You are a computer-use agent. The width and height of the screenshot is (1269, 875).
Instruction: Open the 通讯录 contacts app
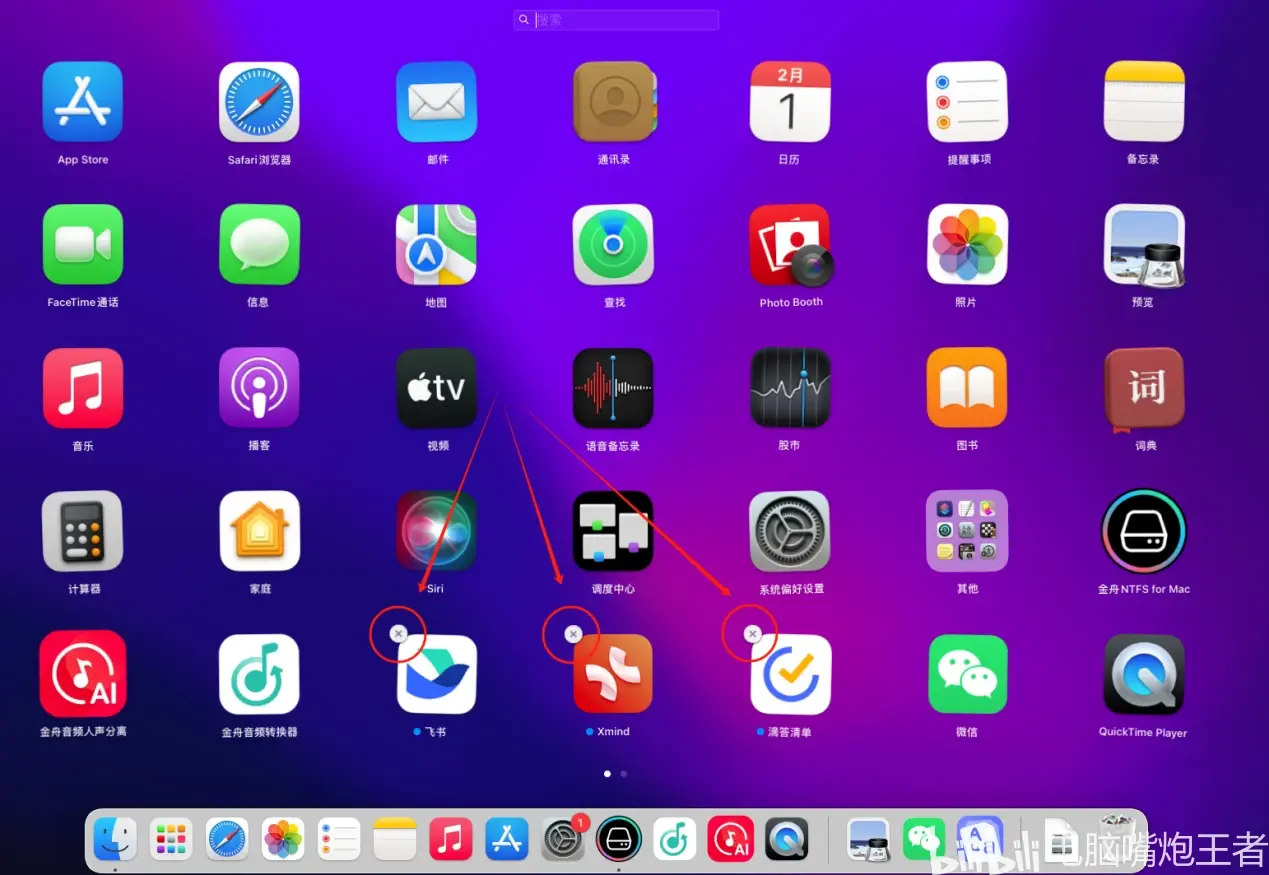[613, 102]
